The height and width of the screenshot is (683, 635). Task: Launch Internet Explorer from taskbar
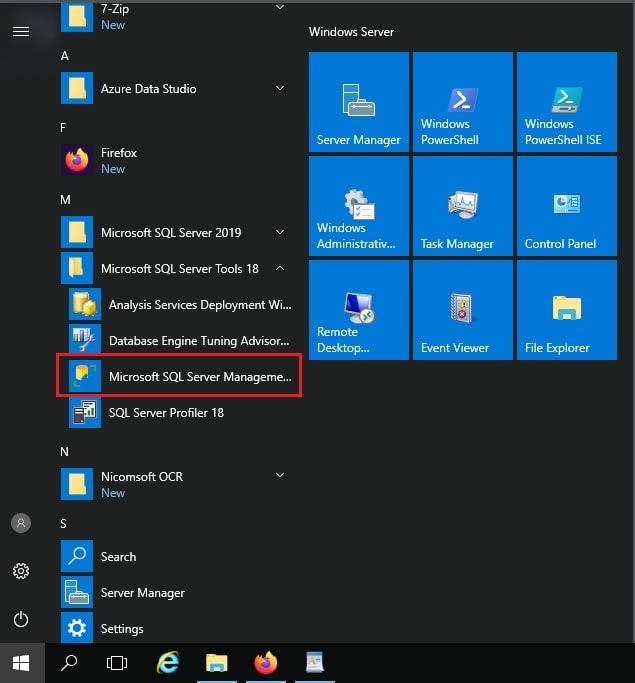(167, 663)
